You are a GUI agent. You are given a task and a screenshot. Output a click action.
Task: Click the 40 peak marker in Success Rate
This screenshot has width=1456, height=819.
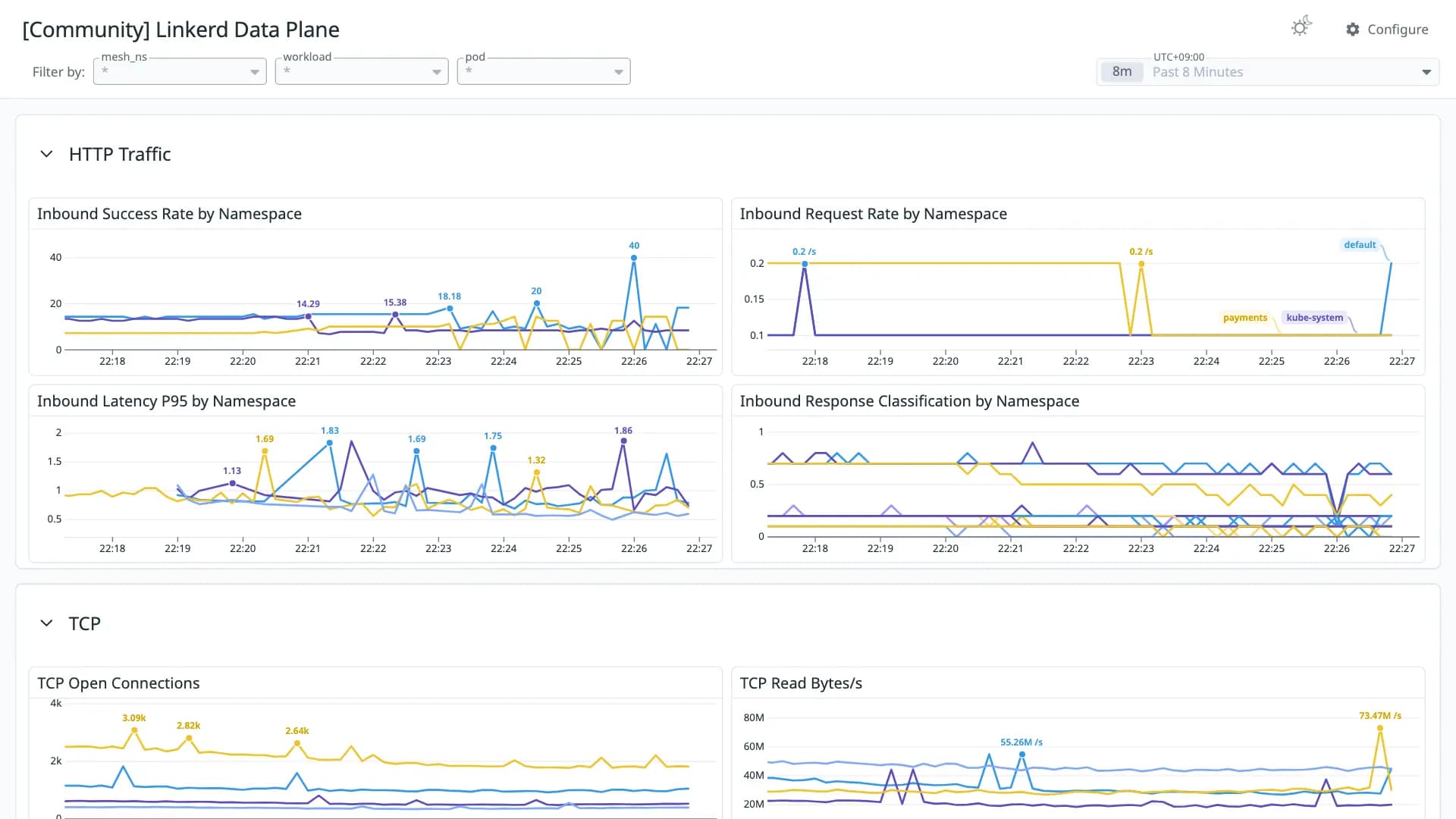tap(634, 258)
